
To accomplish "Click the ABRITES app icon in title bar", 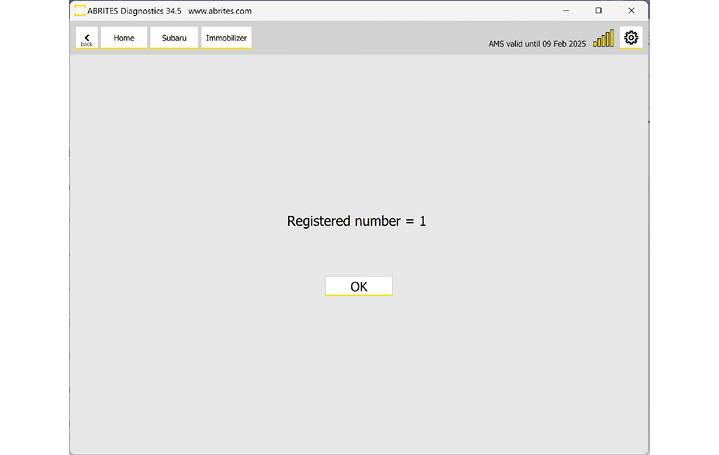I will [x=79, y=10].
